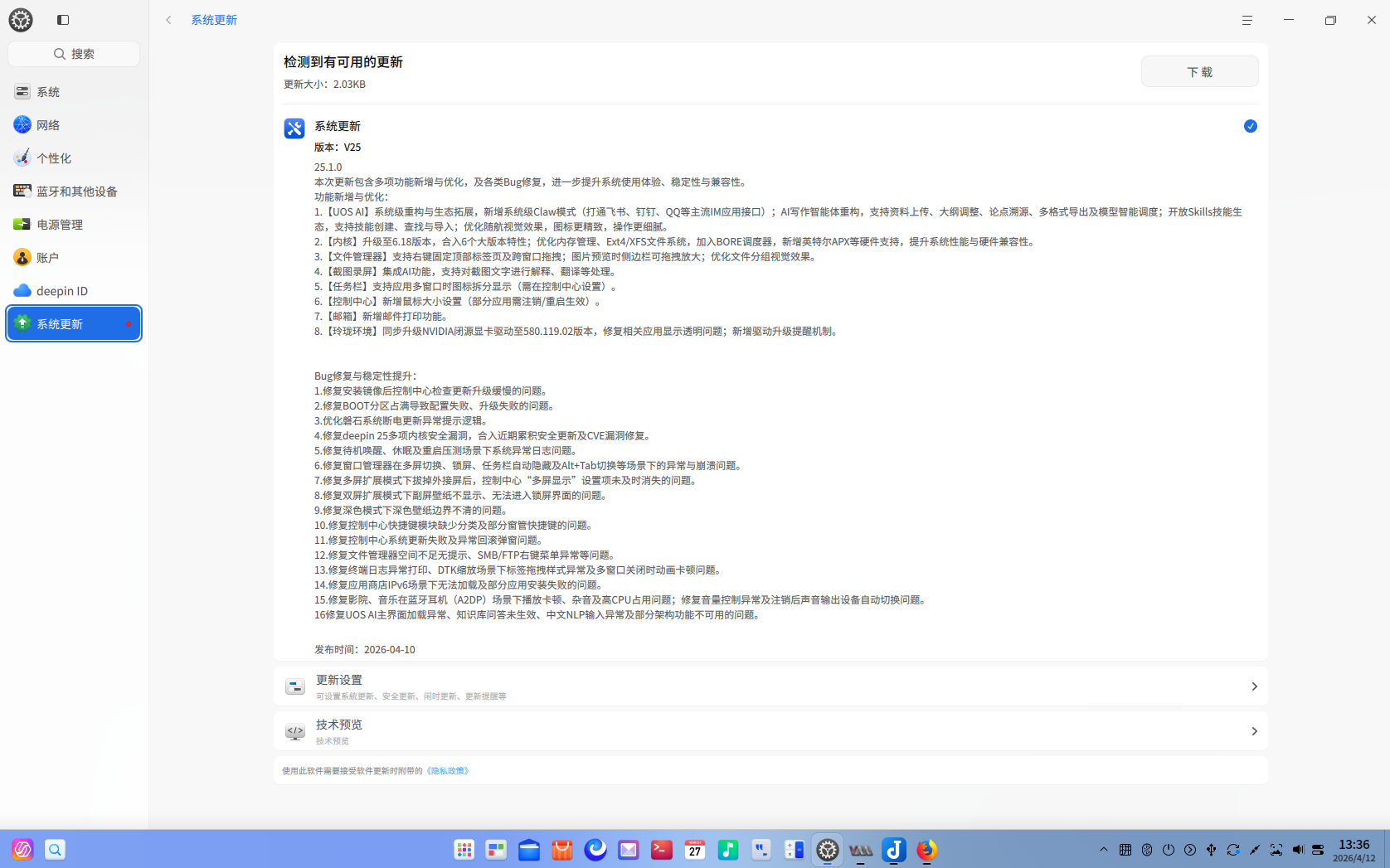Image resolution: width=1390 pixels, height=868 pixels.
Task: Click the power icon in the tray
Action: (1169, 850)
